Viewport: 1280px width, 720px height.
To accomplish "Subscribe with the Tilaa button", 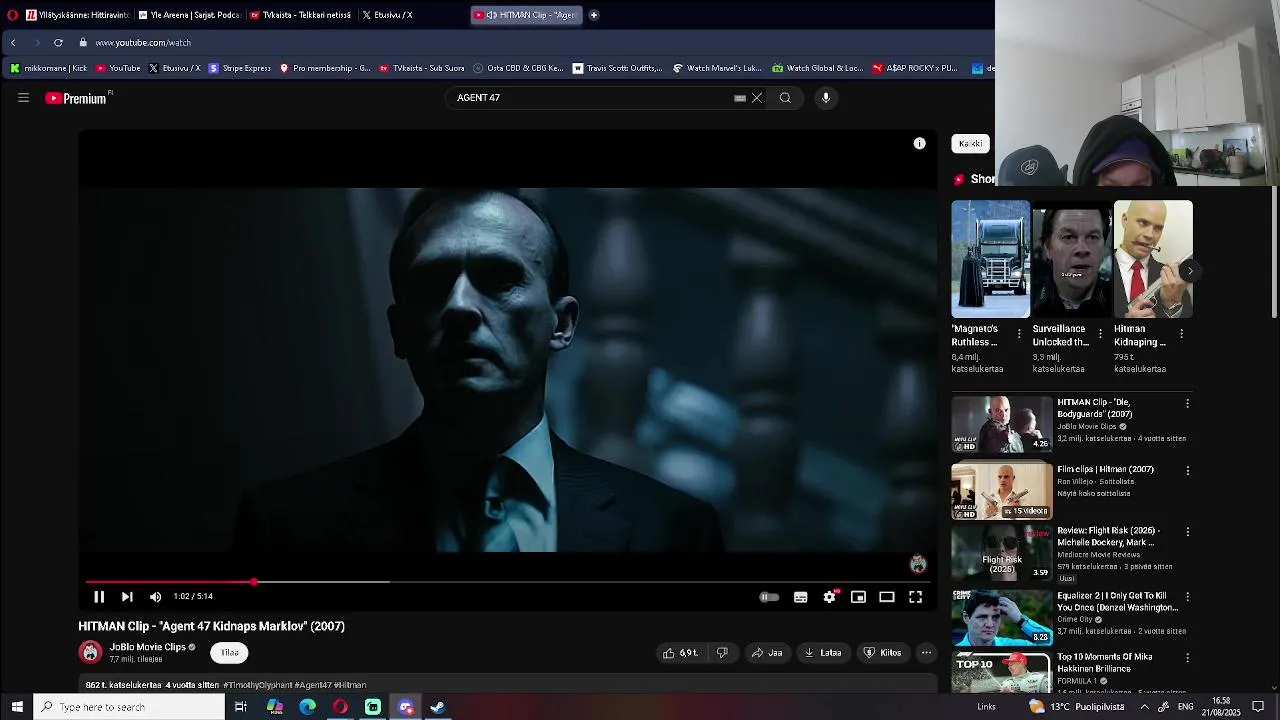I will [x=230, y=653].
